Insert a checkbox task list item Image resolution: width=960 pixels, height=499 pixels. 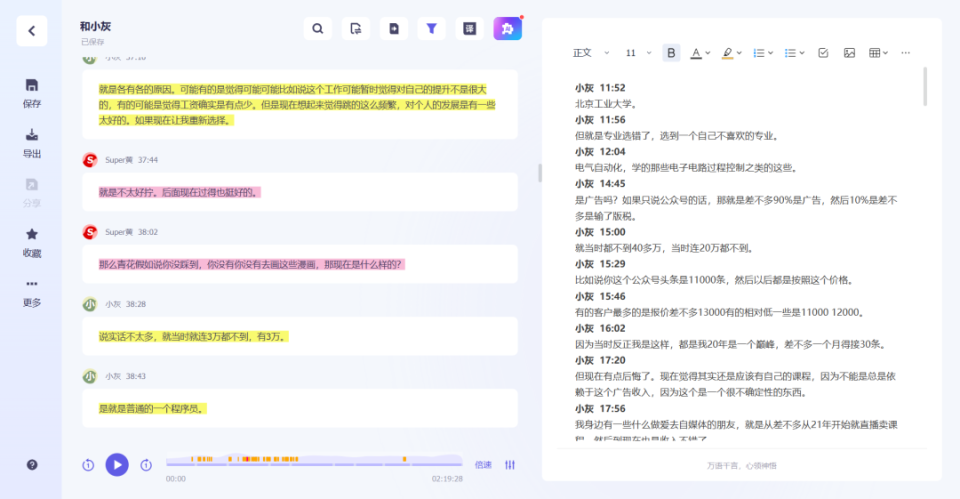click(x=823, y=53)
